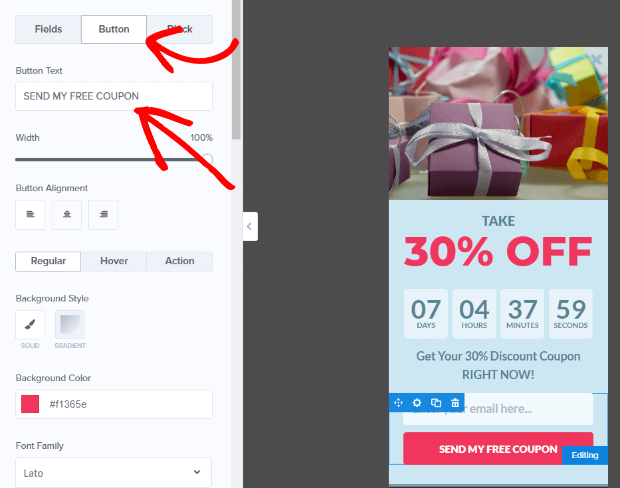
Task: Click SEND MY FREE COUPON preview button
Action: (498, 448)
